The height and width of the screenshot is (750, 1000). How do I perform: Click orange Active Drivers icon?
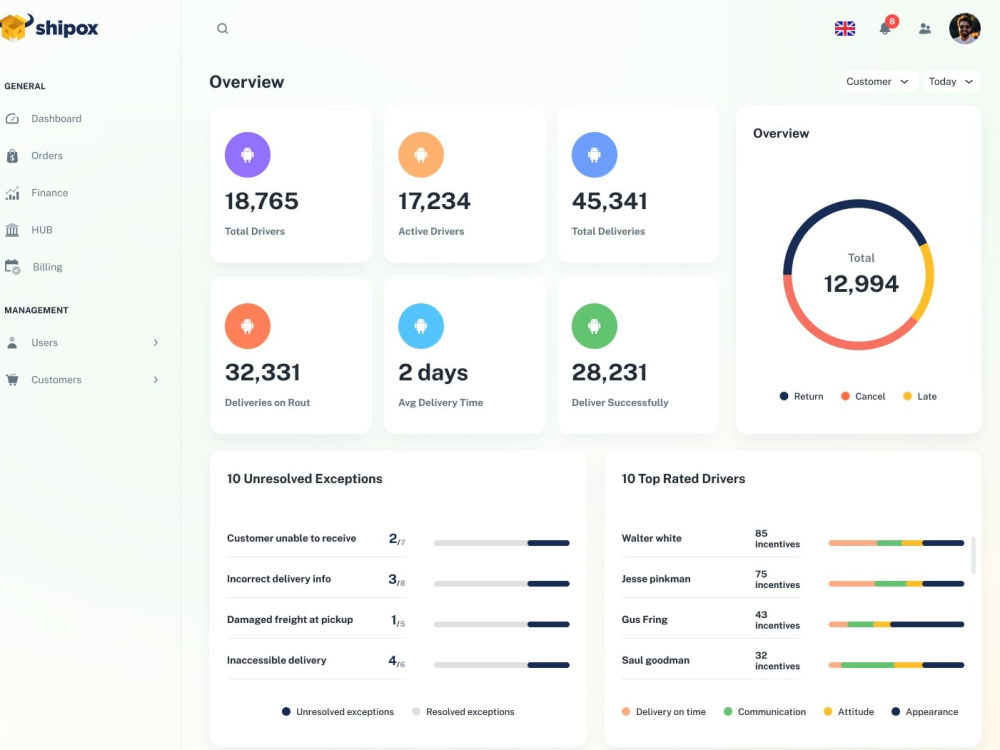[421, 155]
